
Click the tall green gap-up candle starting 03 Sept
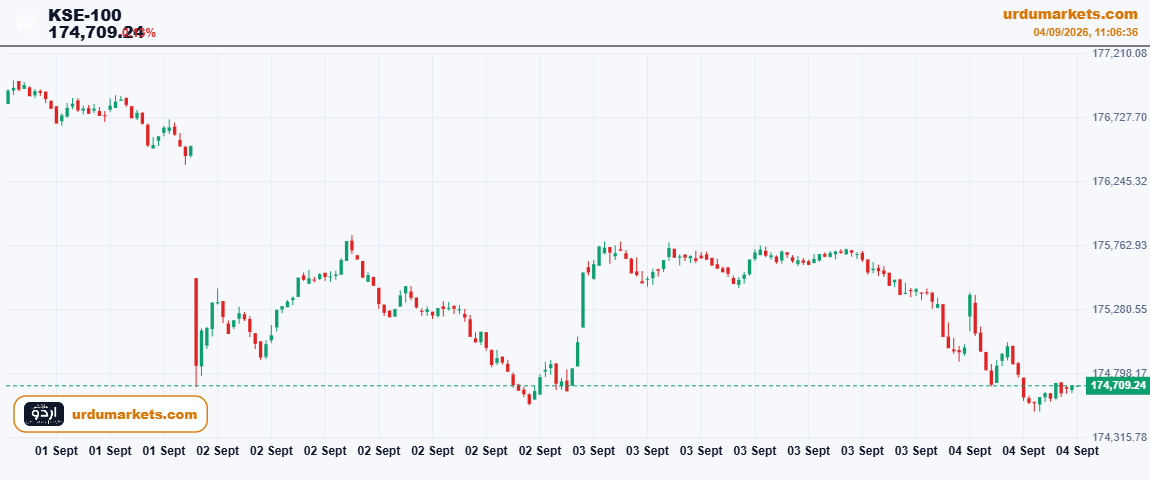click(583, 300)
